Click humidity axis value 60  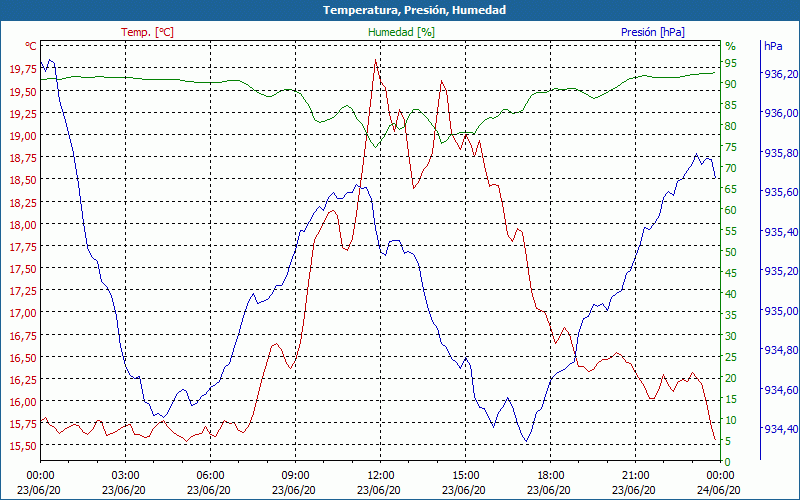(x=731, y=210)
